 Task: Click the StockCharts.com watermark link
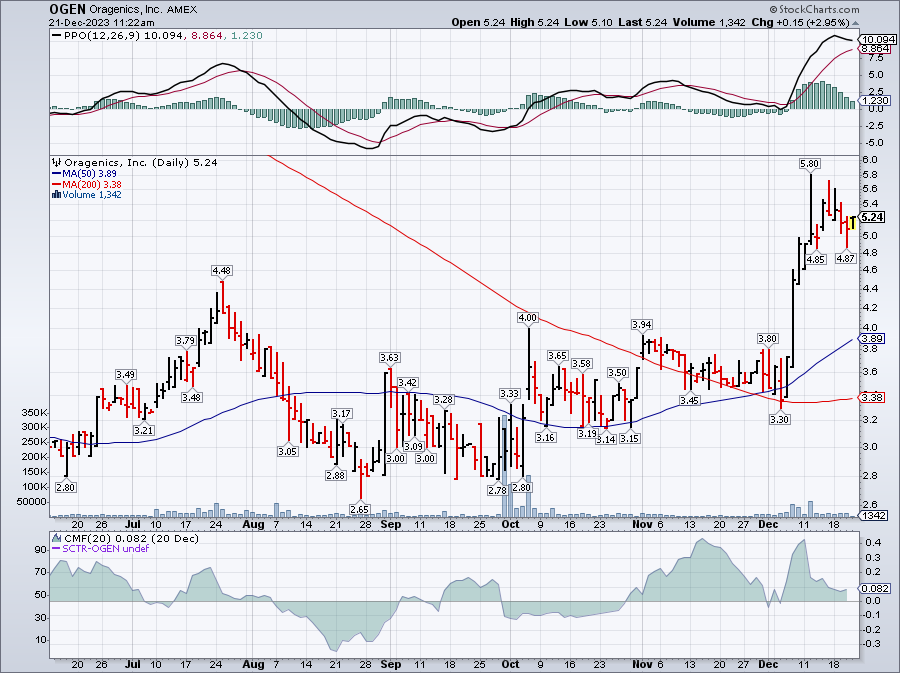click(x=818, y=9)
